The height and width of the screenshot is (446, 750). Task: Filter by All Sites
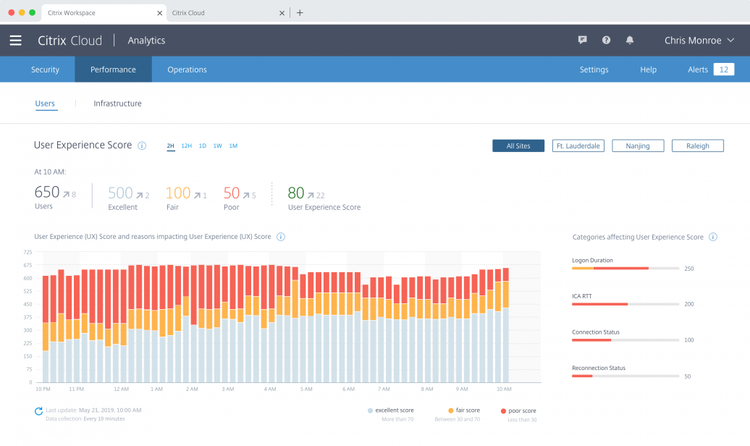point(518,145)
